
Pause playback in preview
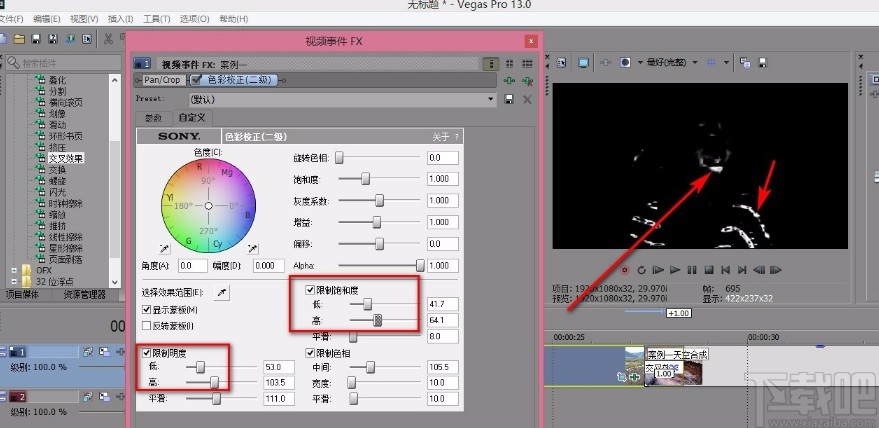pos(692,270)
